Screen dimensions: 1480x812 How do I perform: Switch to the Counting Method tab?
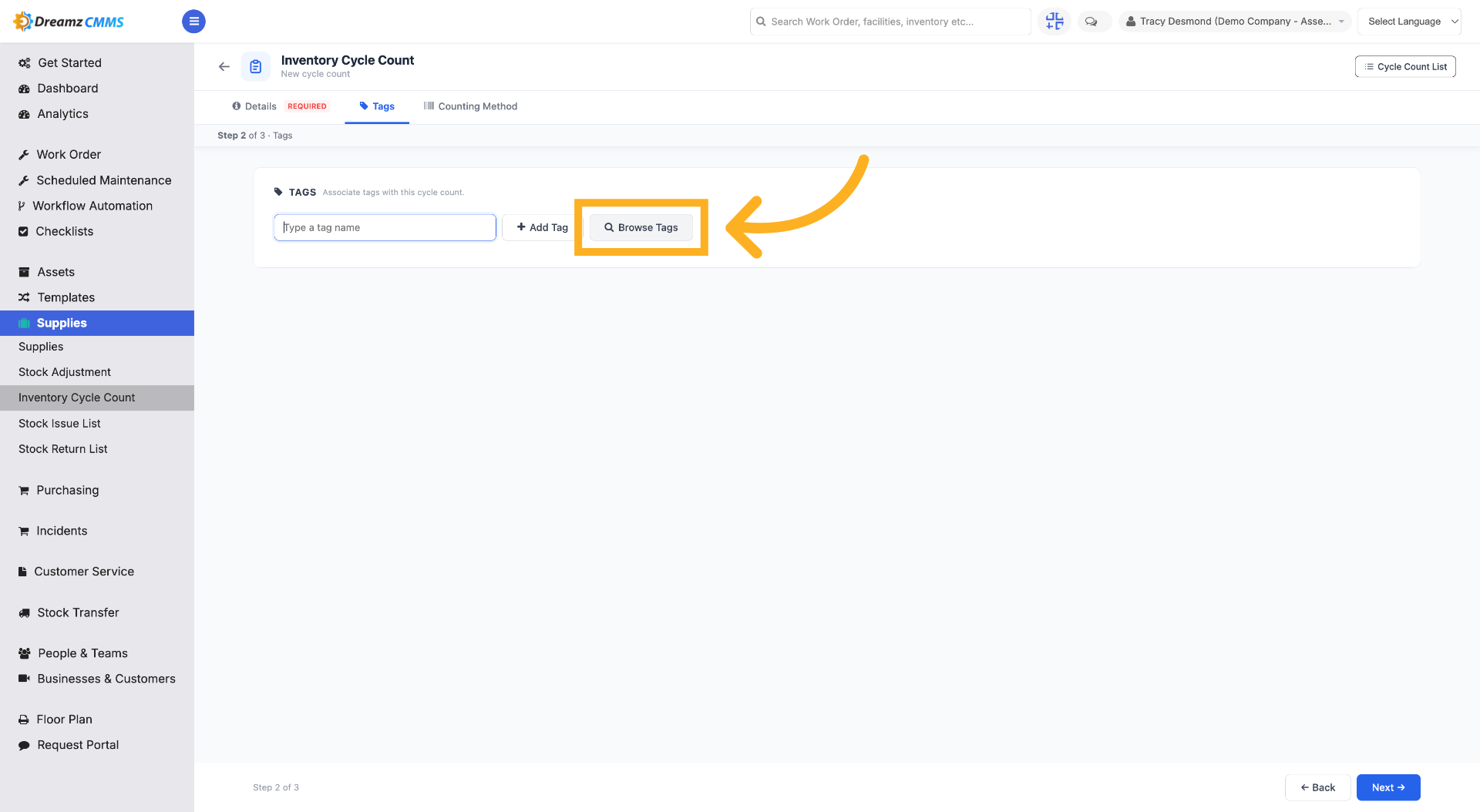point(470,106)
